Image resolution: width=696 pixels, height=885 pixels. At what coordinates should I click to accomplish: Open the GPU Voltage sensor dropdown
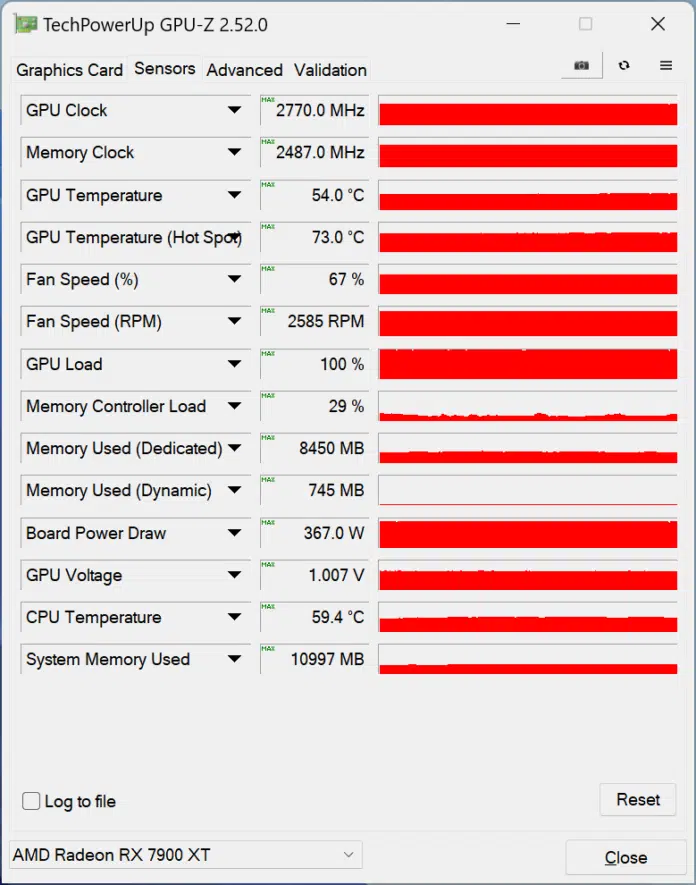[236, 575]
